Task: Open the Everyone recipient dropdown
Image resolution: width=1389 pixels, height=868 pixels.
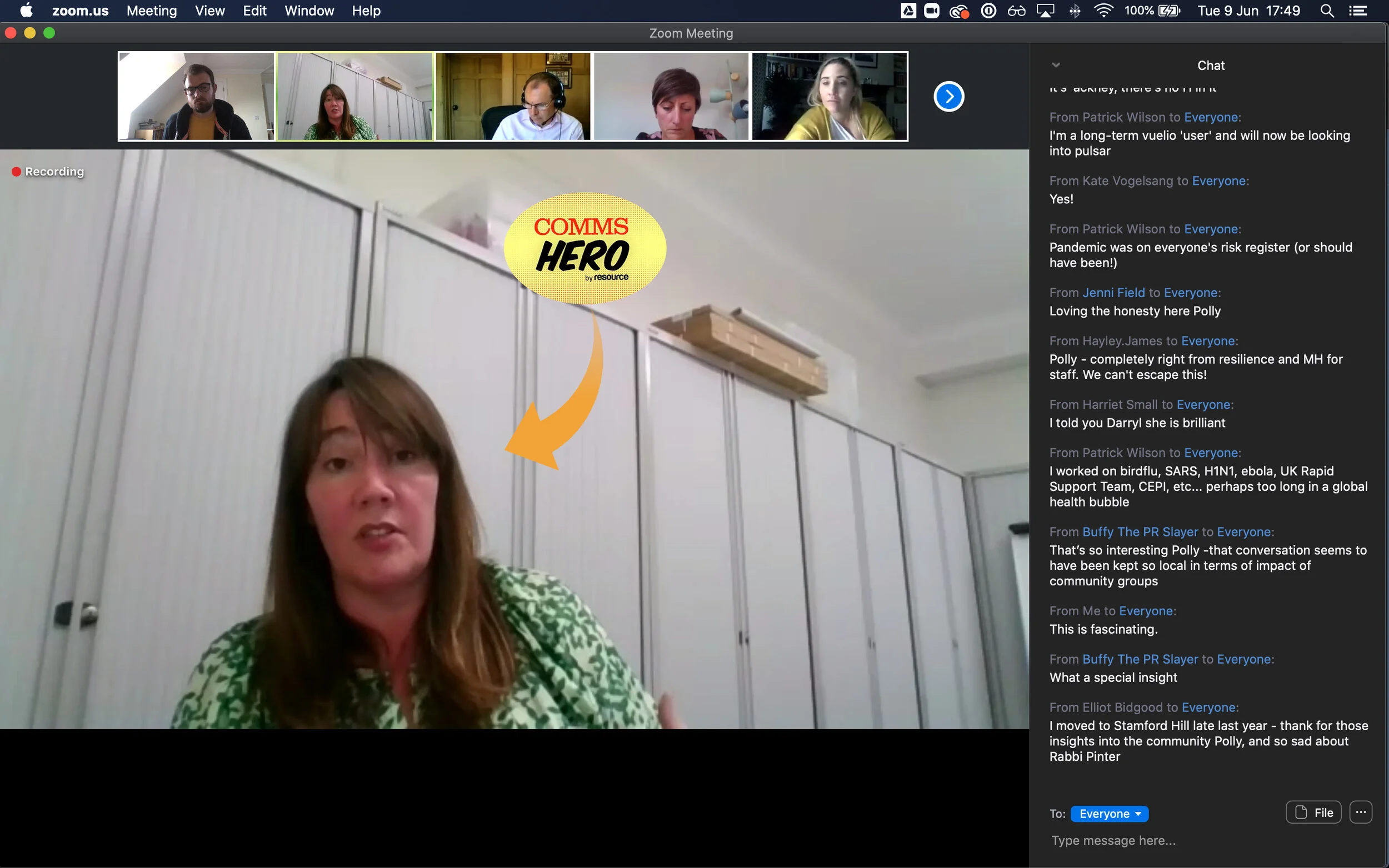Action: (x=1109, y=814)
